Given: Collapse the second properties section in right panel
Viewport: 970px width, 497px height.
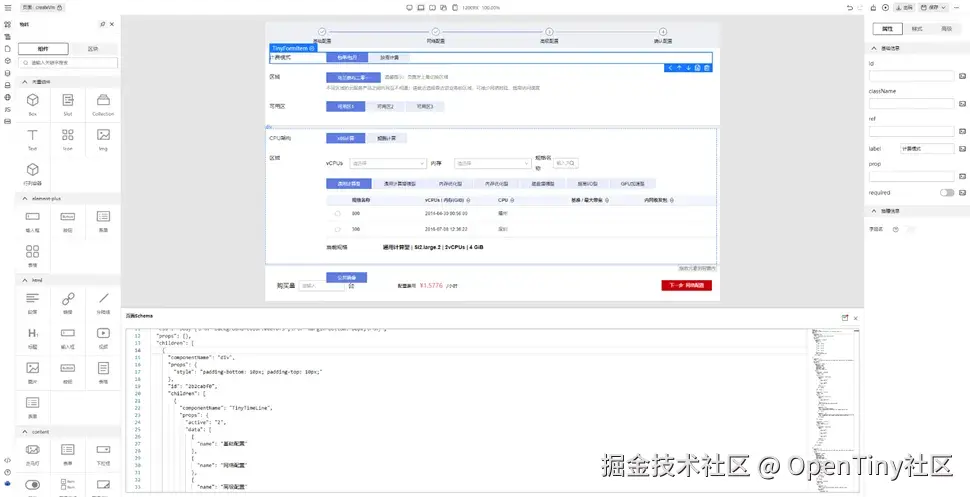Looking at the screenshot, I should pyautogui.click(x=873, y=211).
